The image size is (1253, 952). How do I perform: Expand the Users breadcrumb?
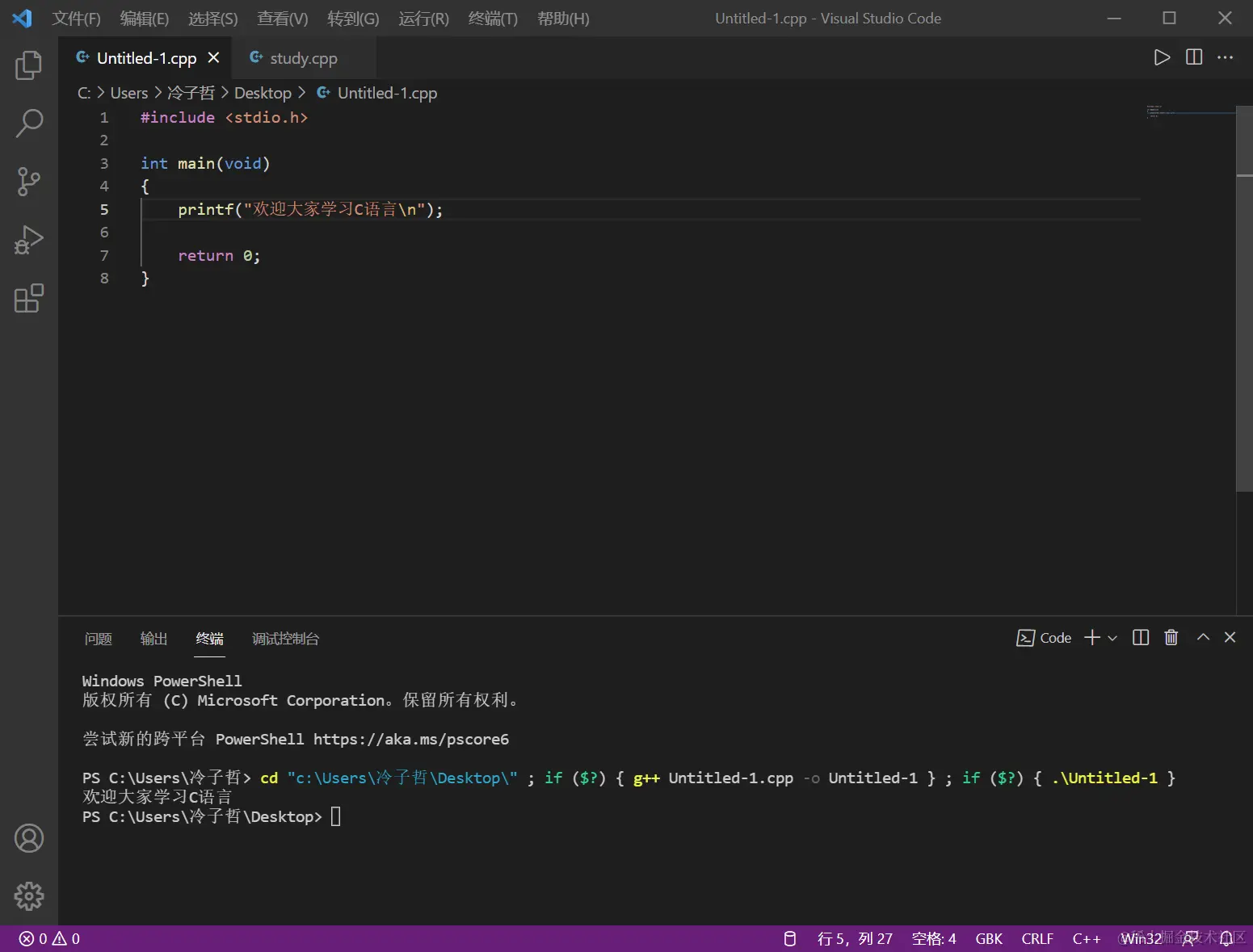[x=129, y=93]
